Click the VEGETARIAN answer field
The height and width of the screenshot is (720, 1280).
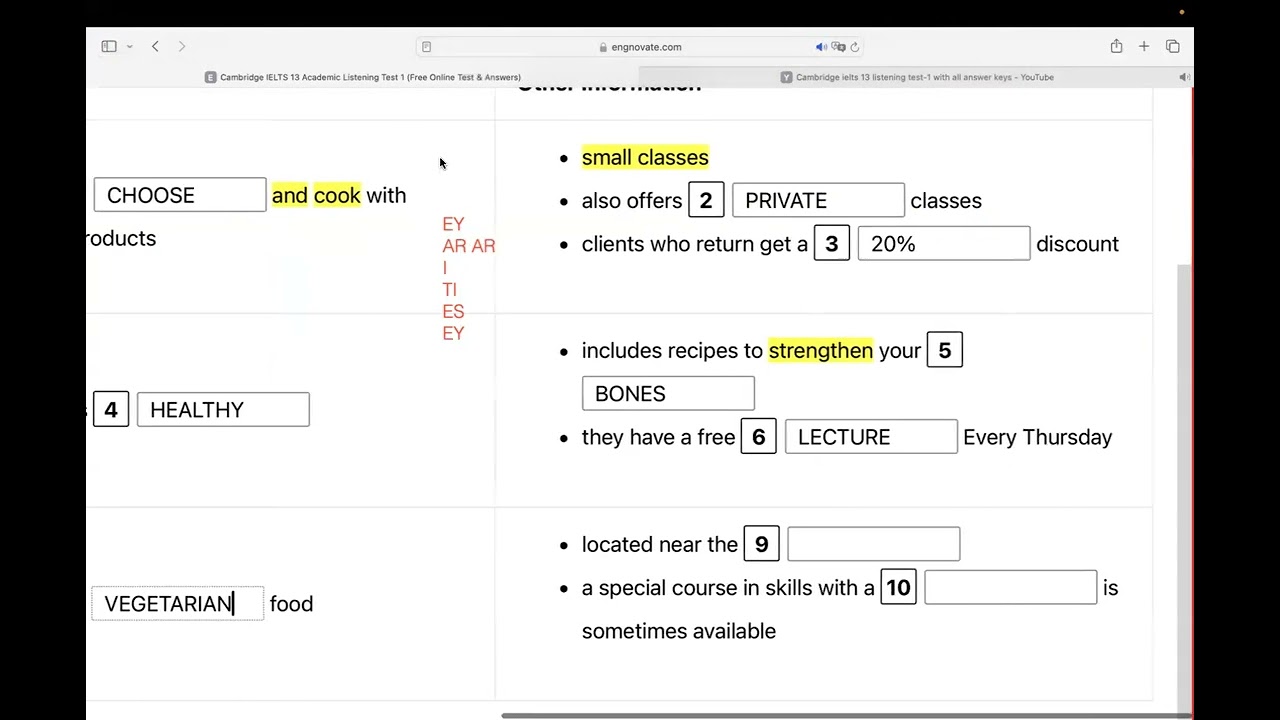(178, 603)
